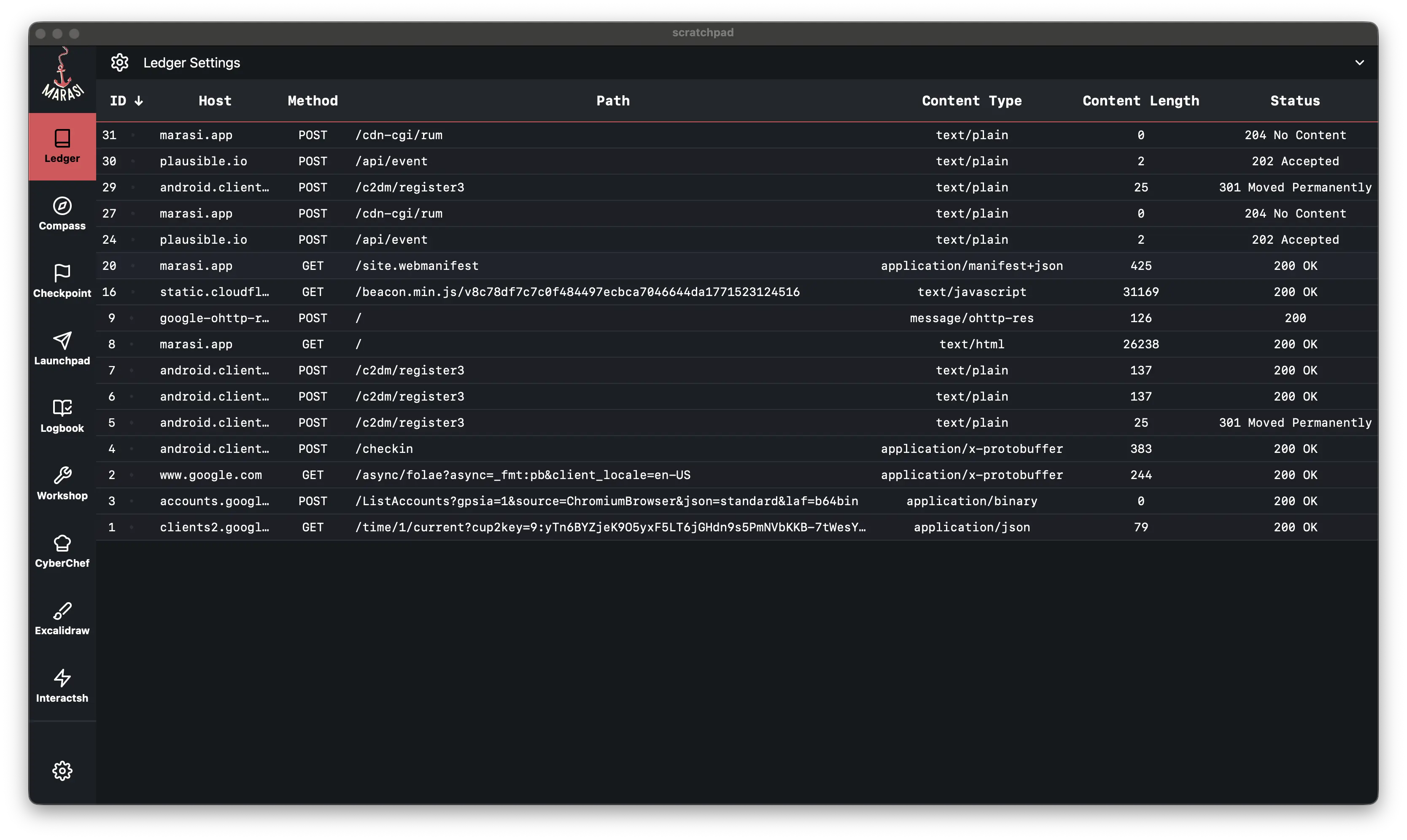This screenshot has width=1407, height=840.
Task: Select the Launchpad tool
Action: 62,348
